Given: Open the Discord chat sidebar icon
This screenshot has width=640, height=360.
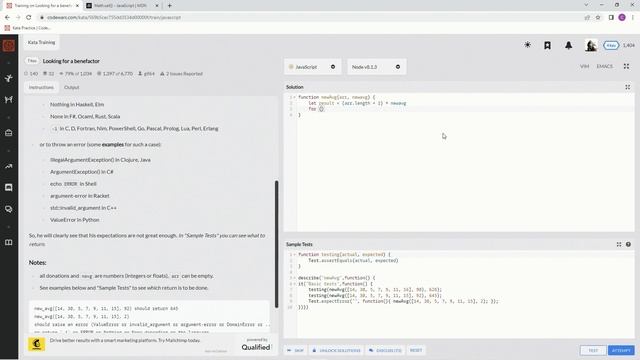Looking at the screenshot, I should point(9,188).
